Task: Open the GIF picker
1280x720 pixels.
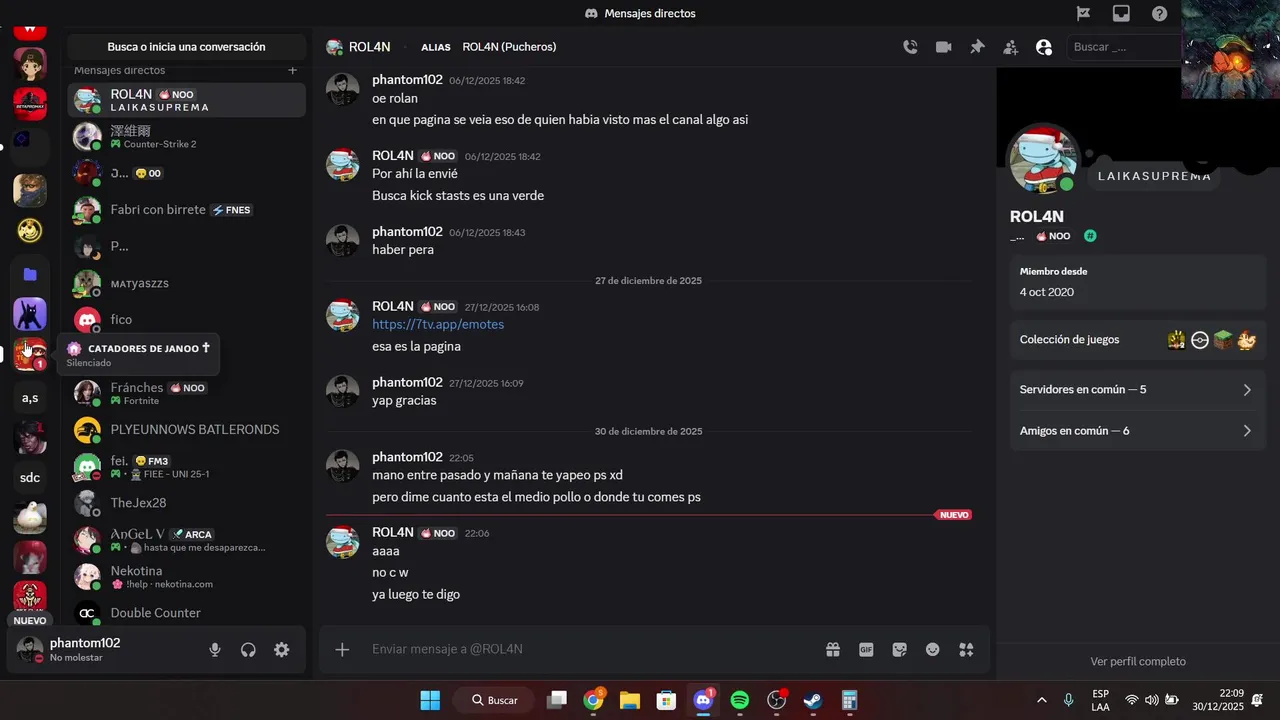Action: click(x=866, y=649)
